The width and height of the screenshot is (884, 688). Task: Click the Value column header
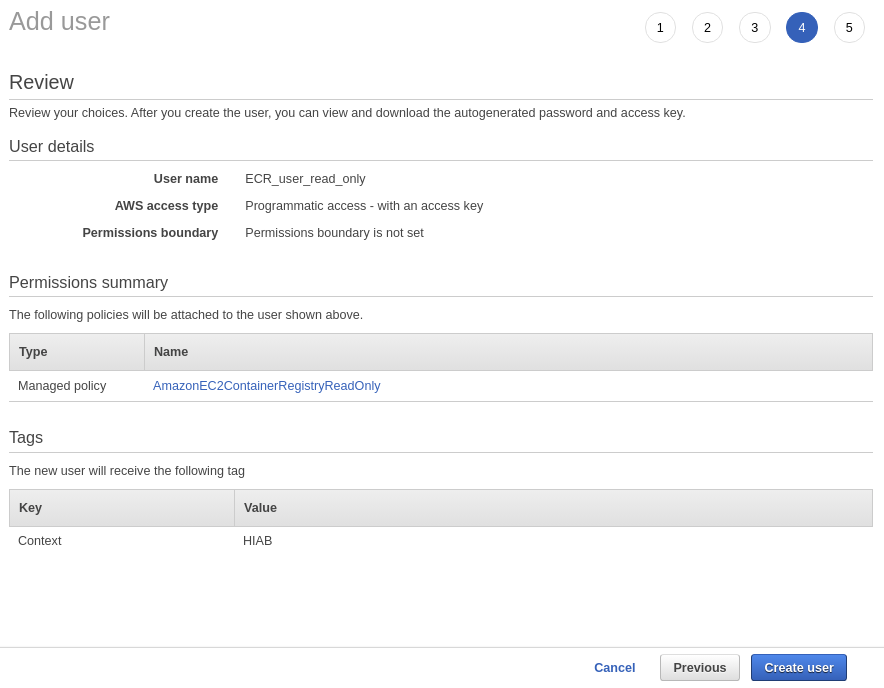point(260,508)
